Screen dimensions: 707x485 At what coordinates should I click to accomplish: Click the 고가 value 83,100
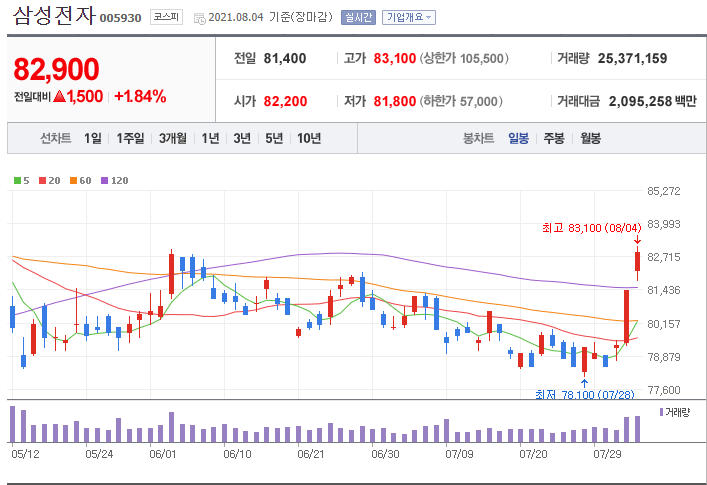[x=395, y=59]
